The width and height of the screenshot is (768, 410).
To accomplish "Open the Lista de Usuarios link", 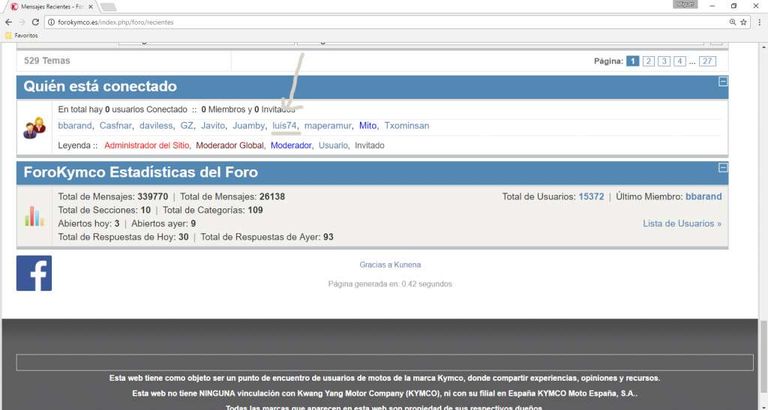I will click(x=681, y=224).
